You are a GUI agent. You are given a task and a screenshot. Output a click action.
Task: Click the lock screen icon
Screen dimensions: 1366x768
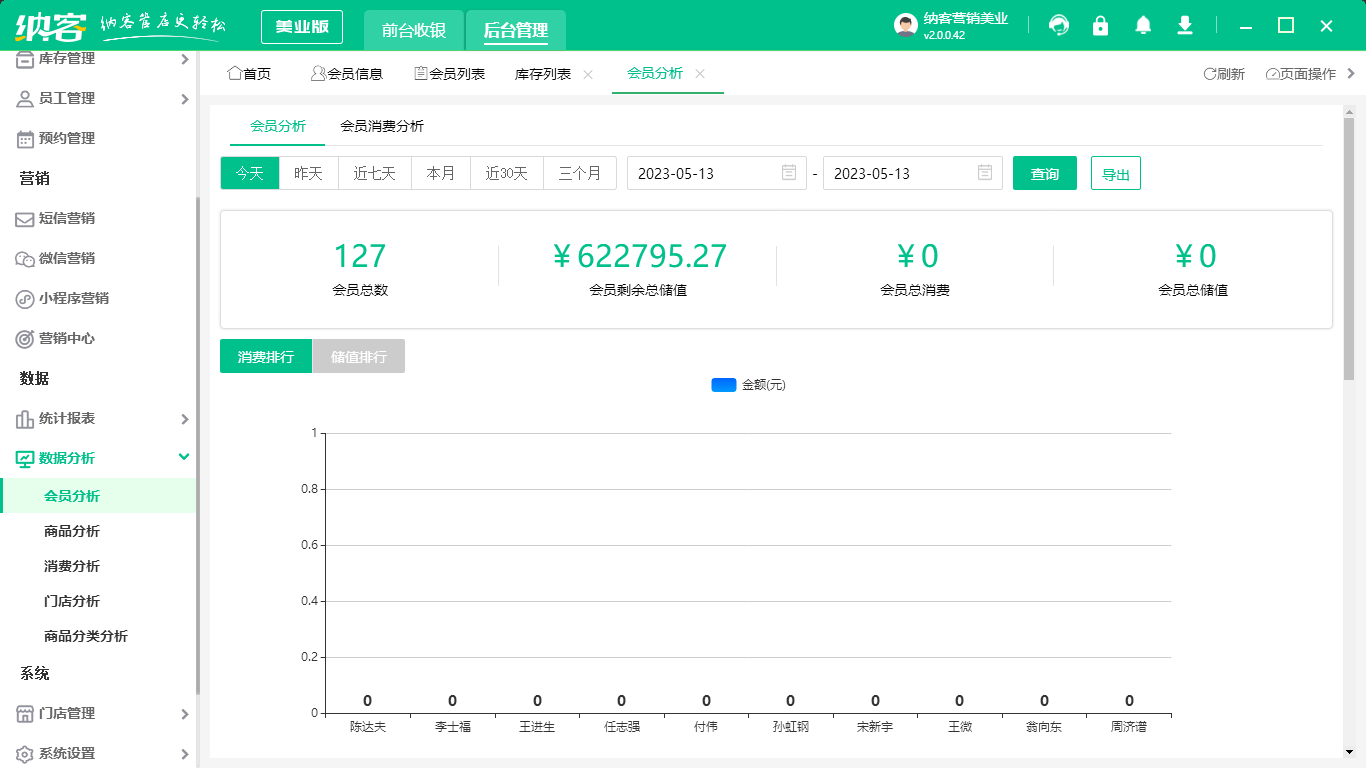coord(1101,26)
